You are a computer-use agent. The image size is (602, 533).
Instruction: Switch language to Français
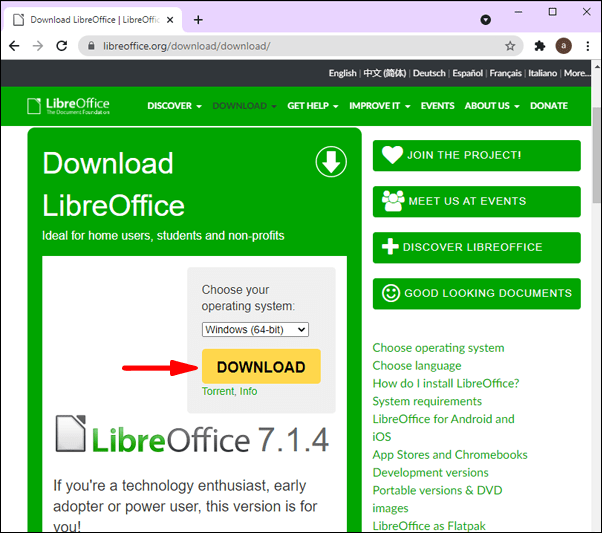tap(505, 73)
